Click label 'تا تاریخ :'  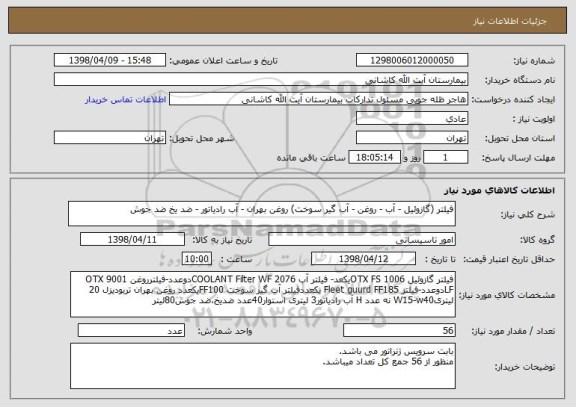[x=440, y=260]
